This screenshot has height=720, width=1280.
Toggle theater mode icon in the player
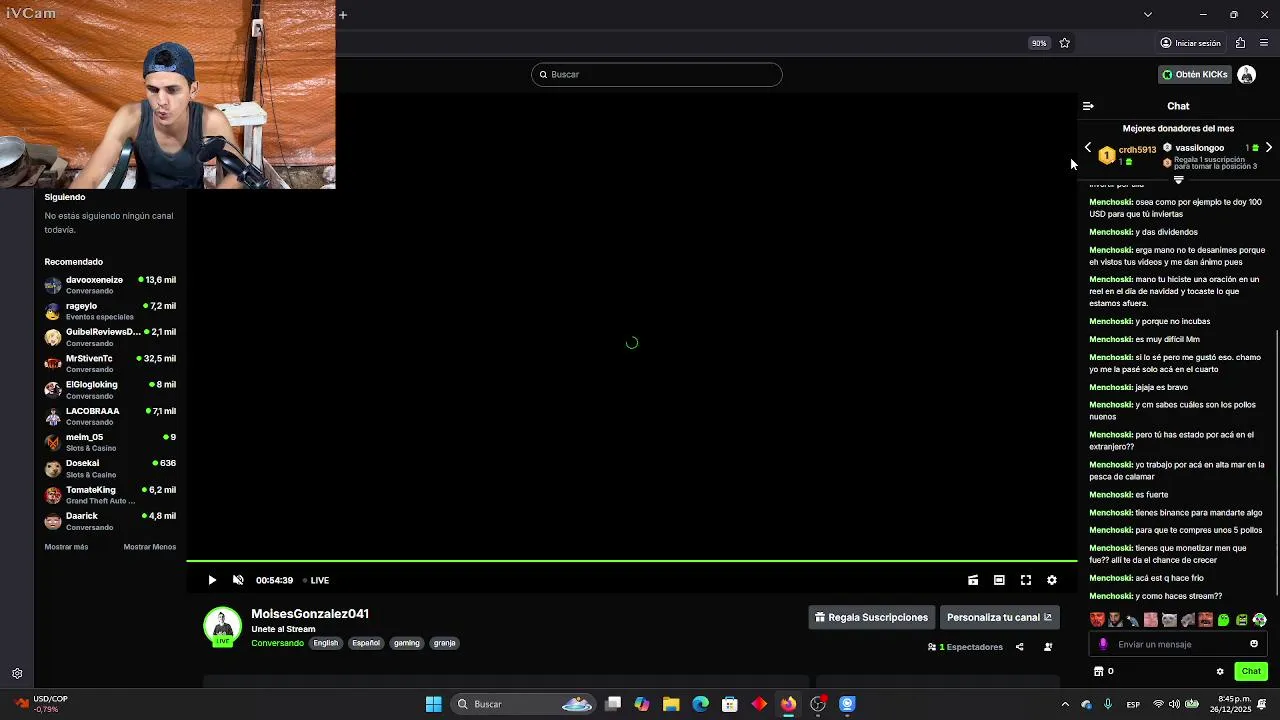999,580
